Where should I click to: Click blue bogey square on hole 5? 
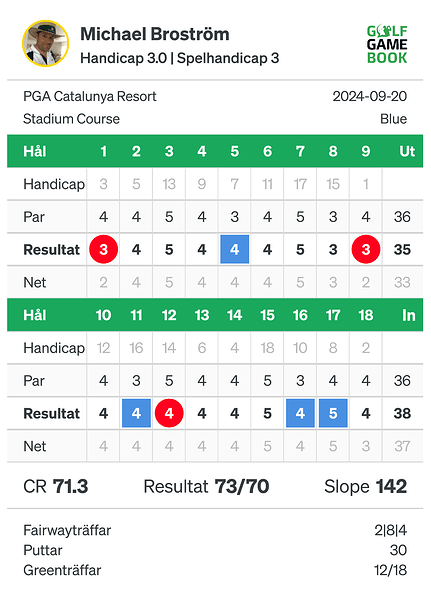[x=235, y=249]
